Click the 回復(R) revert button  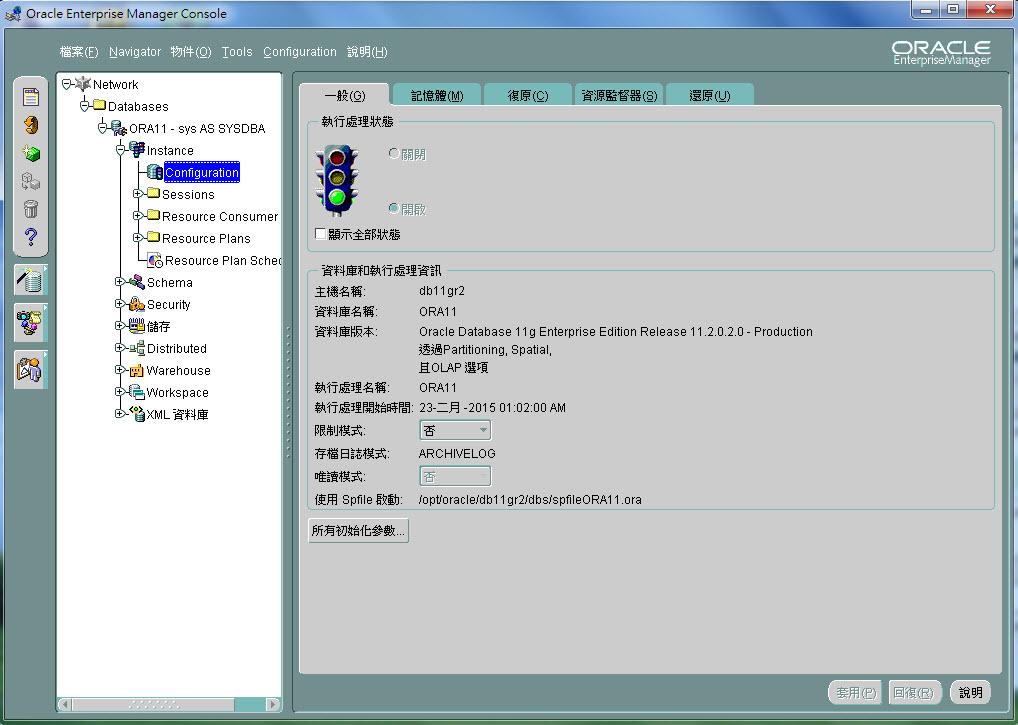click(x=913, y=693)
